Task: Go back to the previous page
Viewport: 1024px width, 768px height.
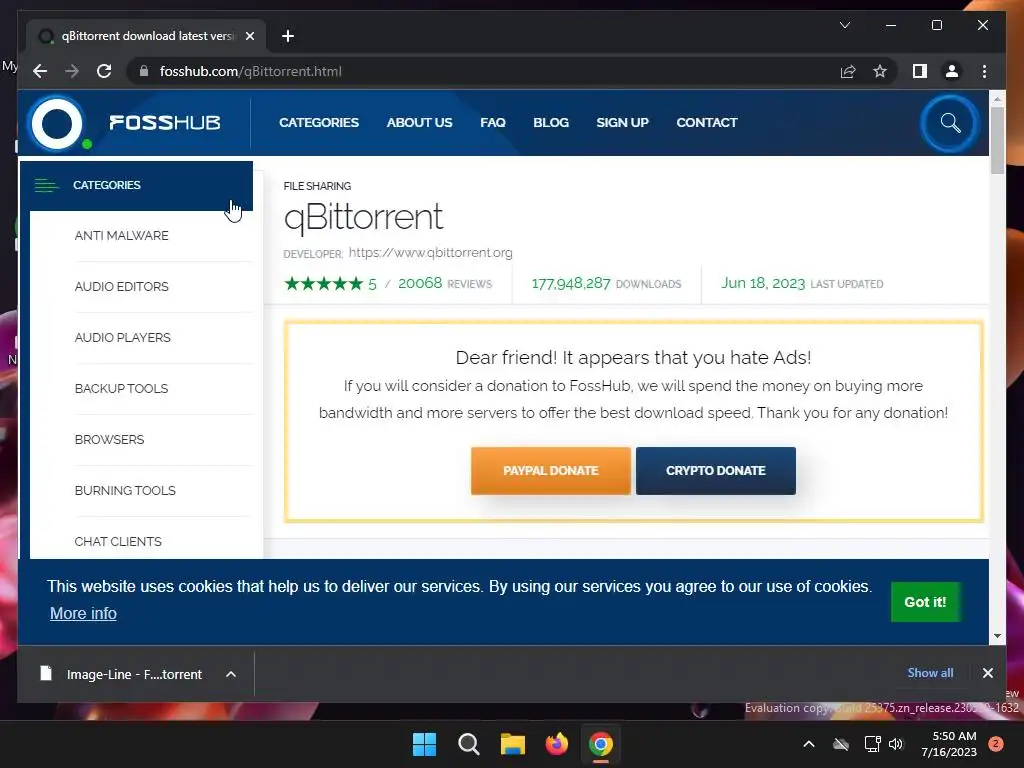Action: click(40, 71)
